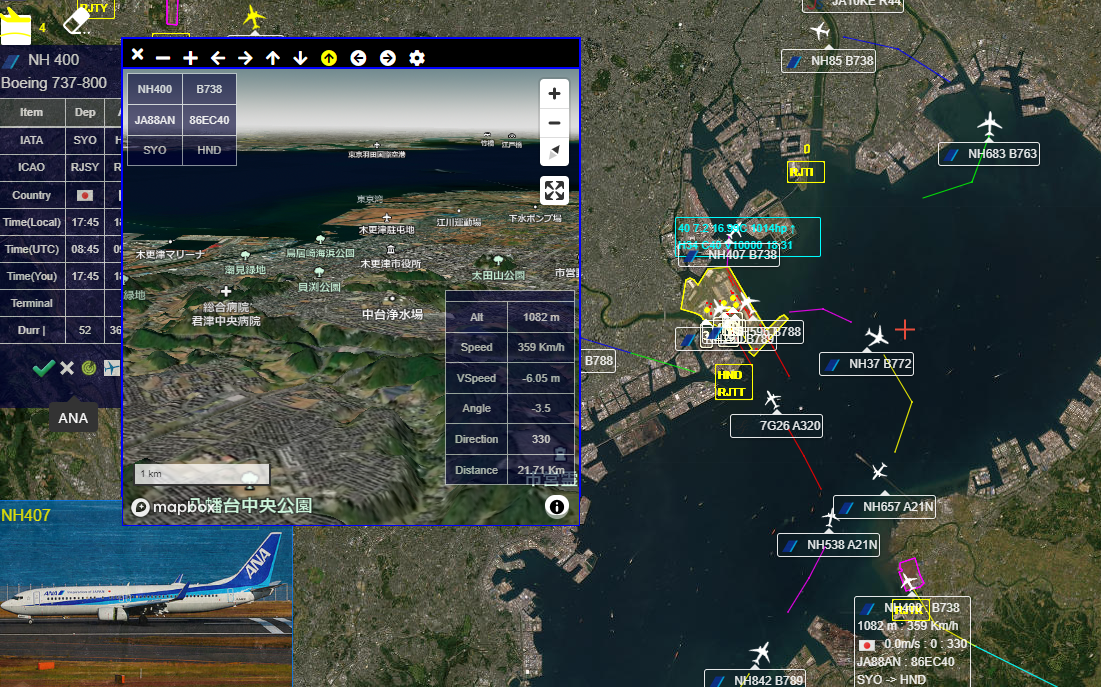Close the 3D view popup window

tap(138, 54)
